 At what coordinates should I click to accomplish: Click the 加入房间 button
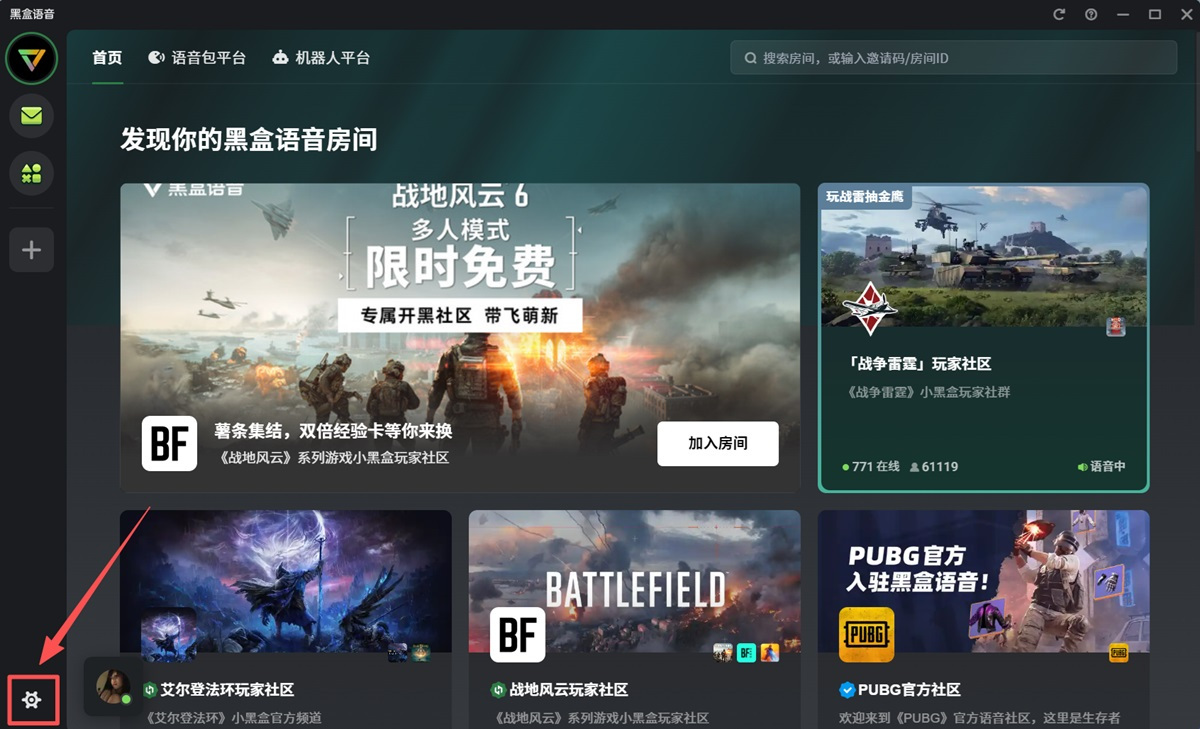coord(718,443)
